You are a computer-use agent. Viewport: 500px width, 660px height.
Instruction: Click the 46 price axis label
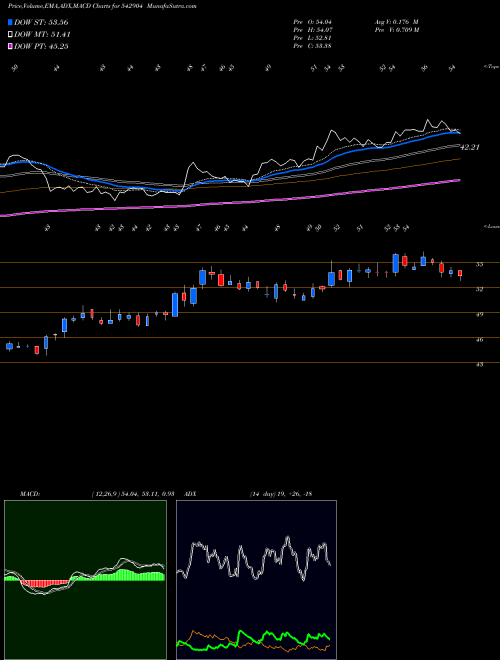coord(479,340)
